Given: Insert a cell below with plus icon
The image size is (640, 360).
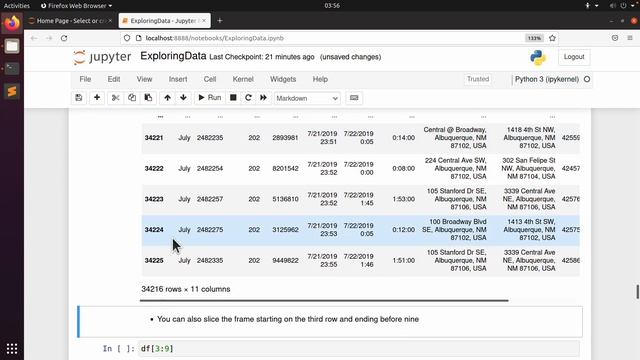Looking at the screenshot, I should (x=97, y=98).
